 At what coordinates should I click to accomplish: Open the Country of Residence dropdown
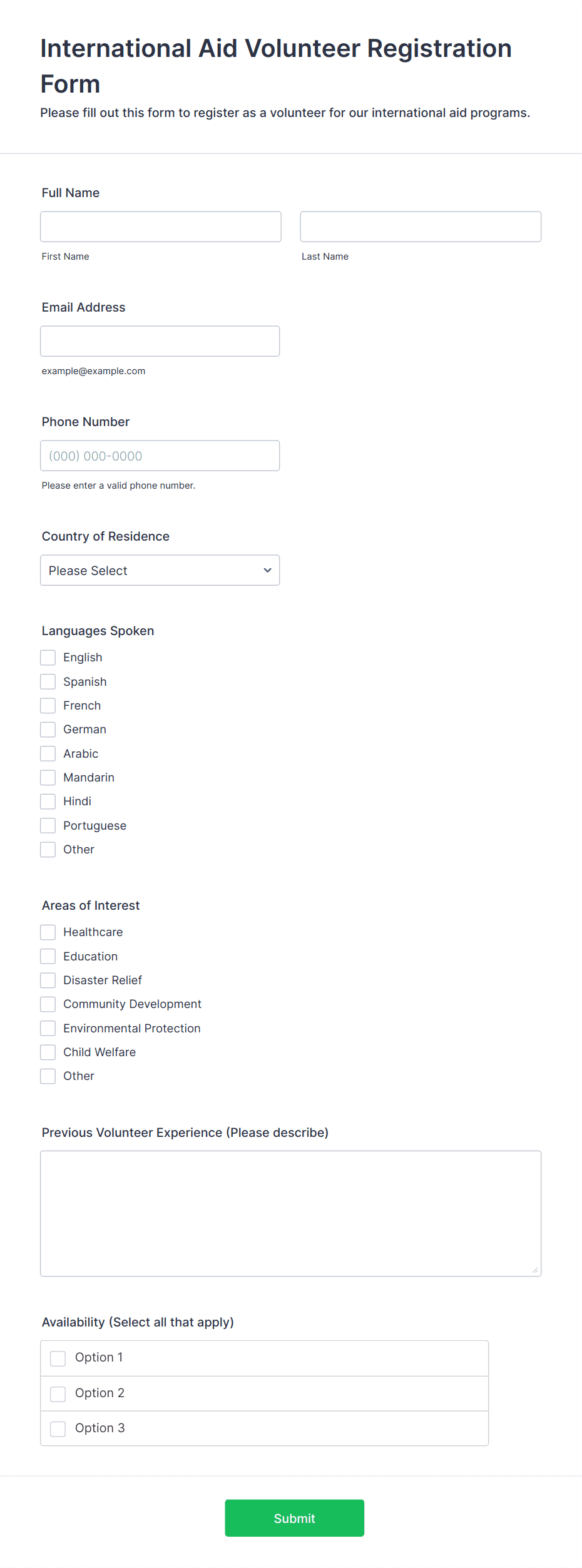(160, 570)
